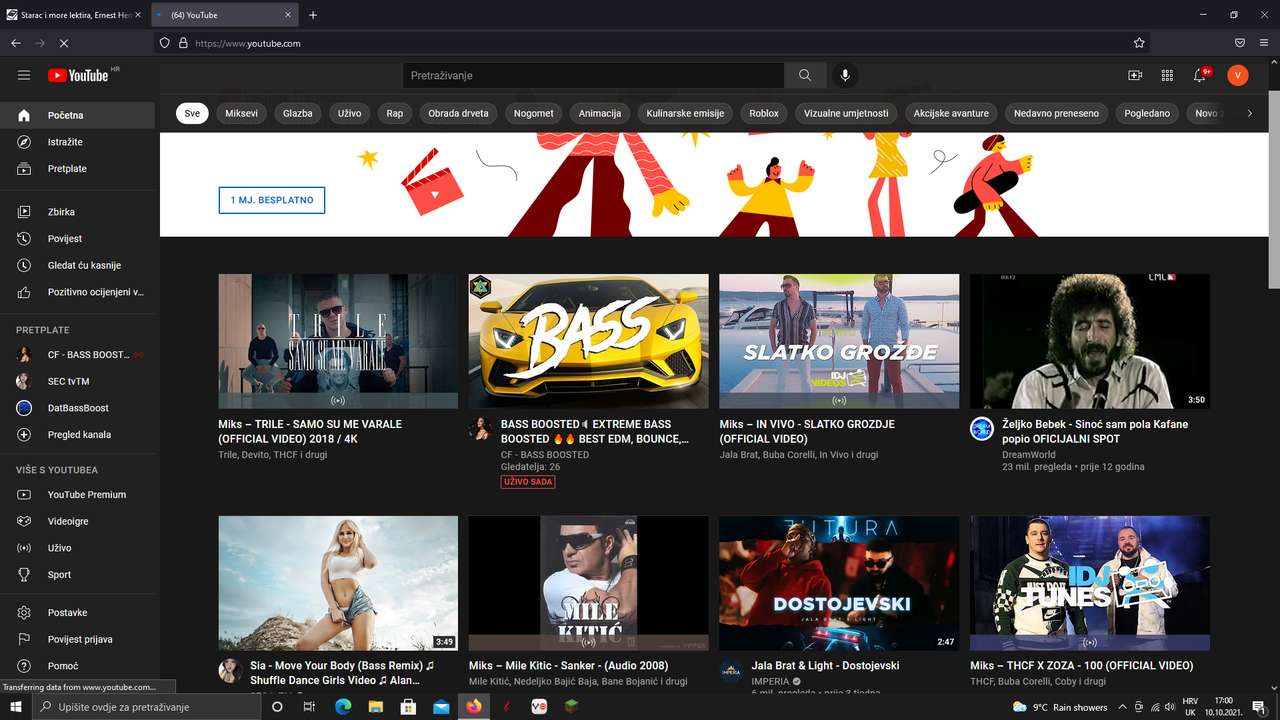Select the Akcijske avanture chip
This screenshot has height=720, width=1280.
(951, 113)
